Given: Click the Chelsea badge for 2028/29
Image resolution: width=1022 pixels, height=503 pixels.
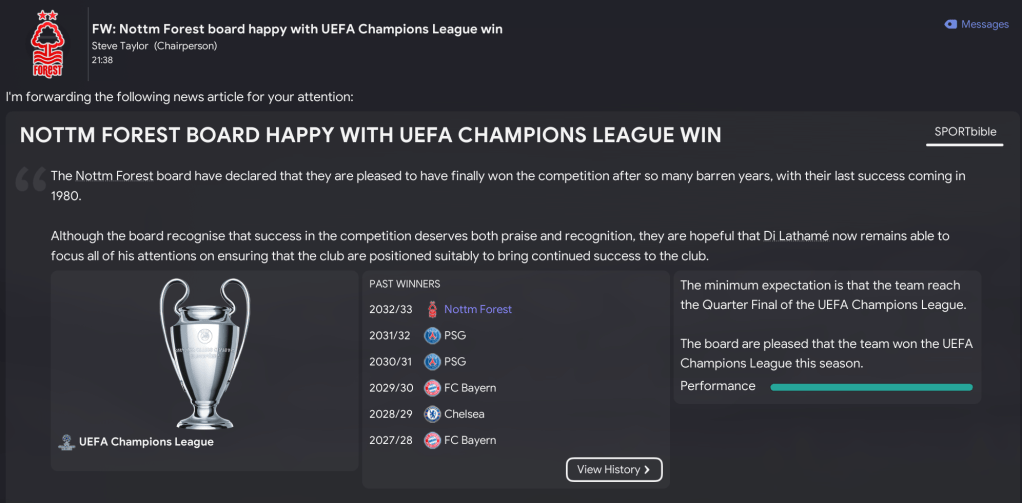Looking at the screenshot, I should tap(432, 414).
